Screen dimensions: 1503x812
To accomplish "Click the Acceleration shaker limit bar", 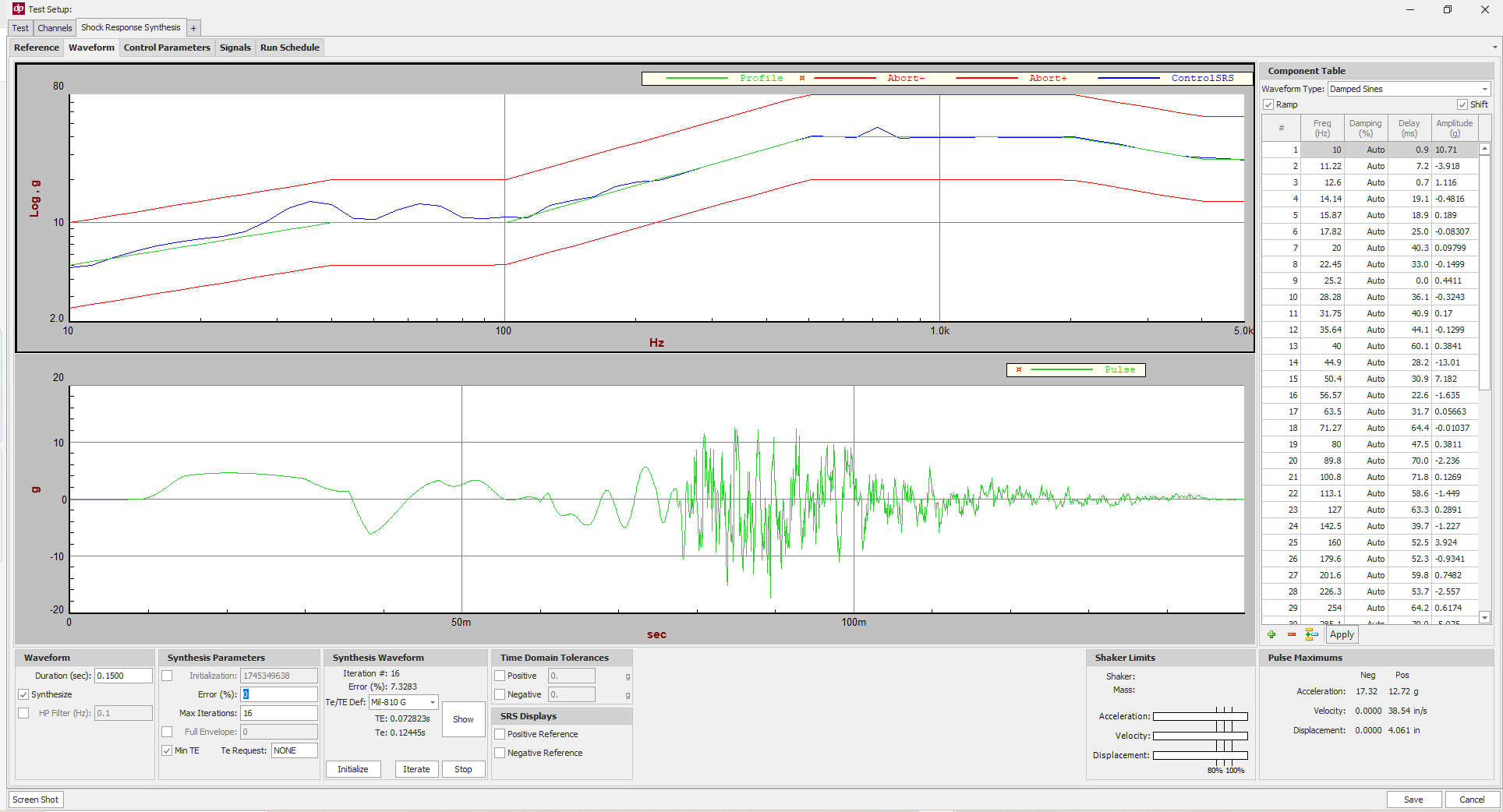I will pyautogui.click(x=1201, y=716).
